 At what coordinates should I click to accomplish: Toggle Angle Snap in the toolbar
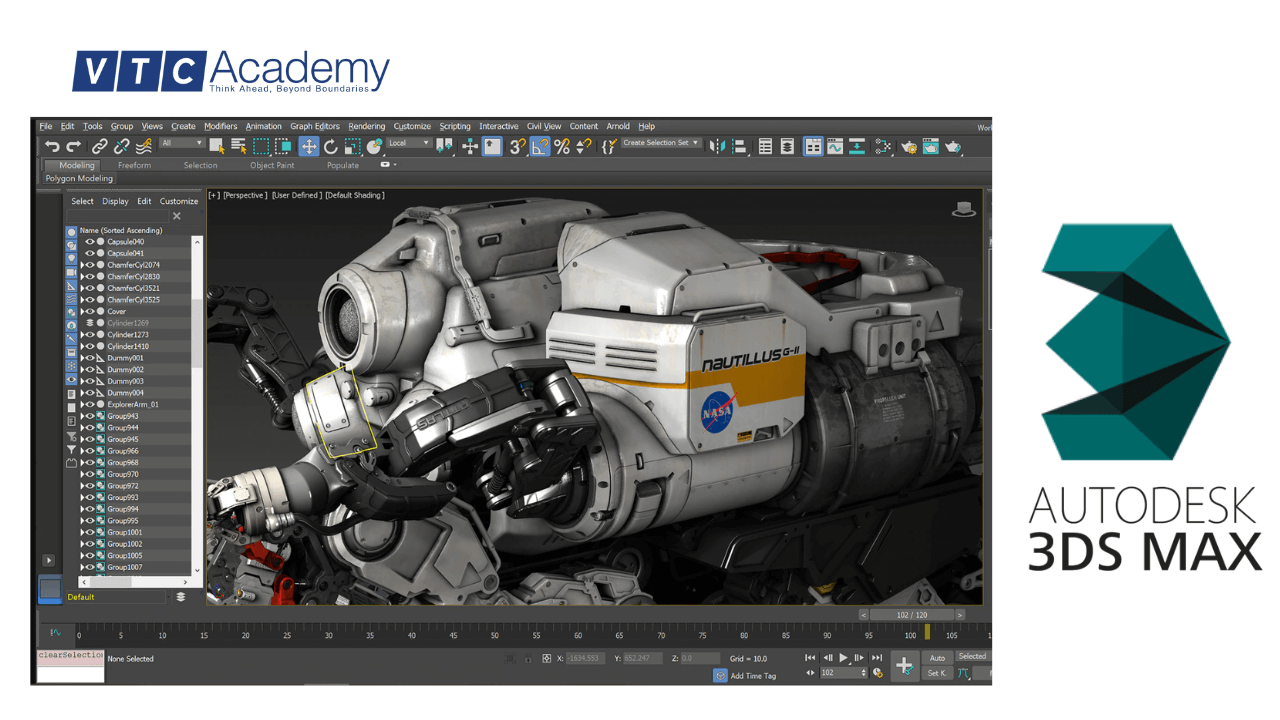tap(540, 147)
